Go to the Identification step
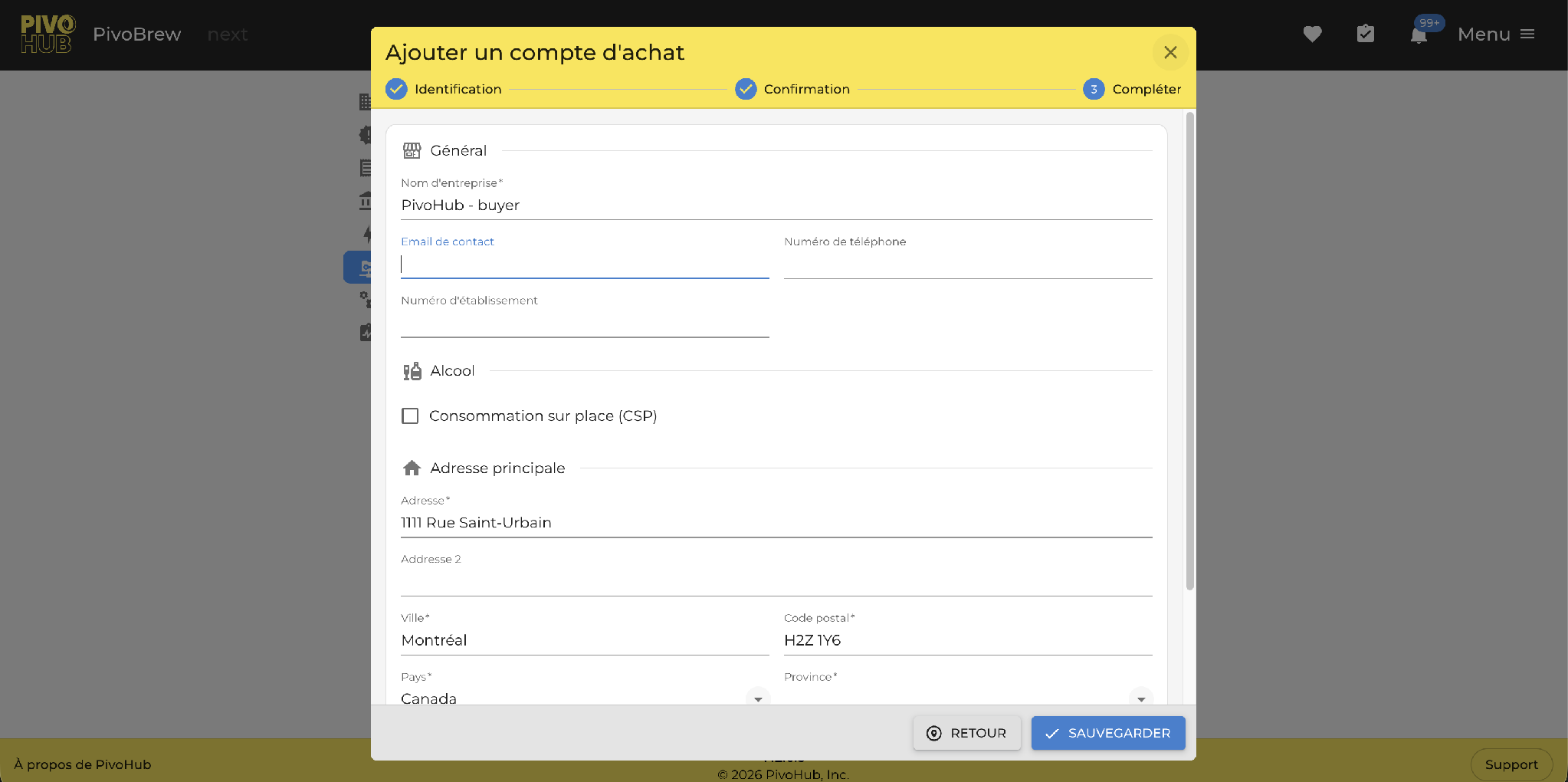The image size is (1568, 782). [x=444, y=89]
